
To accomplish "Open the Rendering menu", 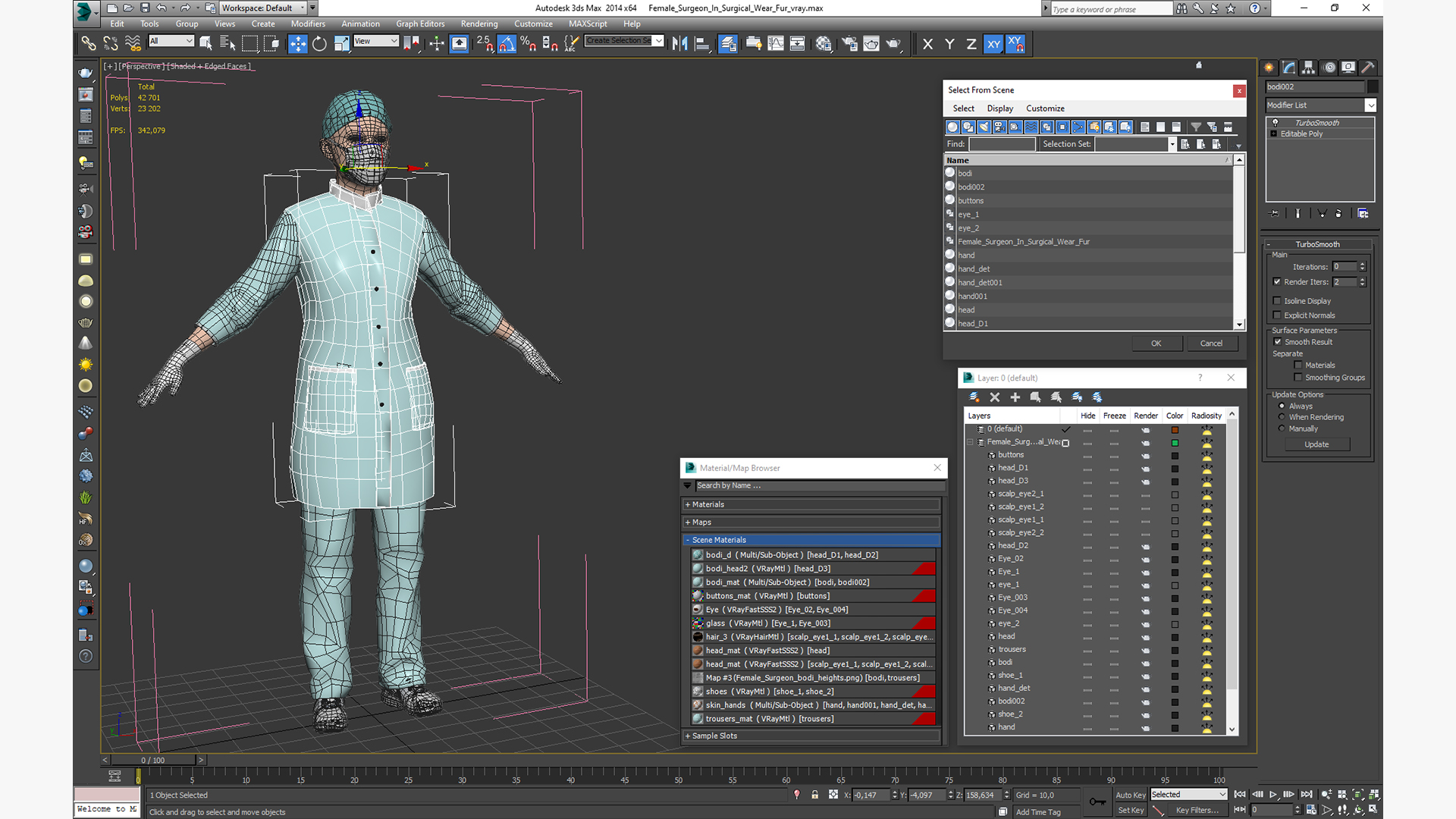I will pyautogui.click(x=479, y=24).
